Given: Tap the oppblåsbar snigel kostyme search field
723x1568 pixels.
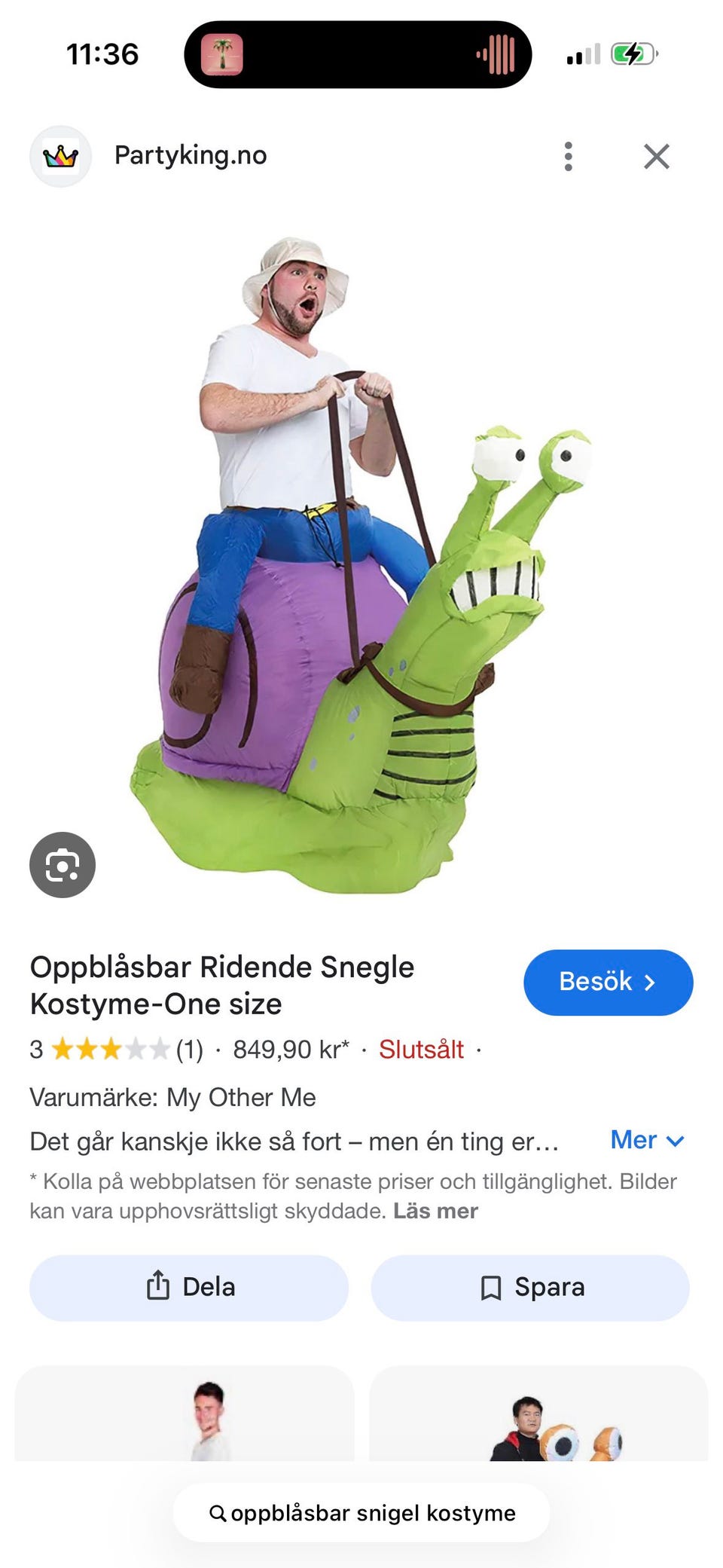Looking at the screenshot, I should tap(361, 1512).
